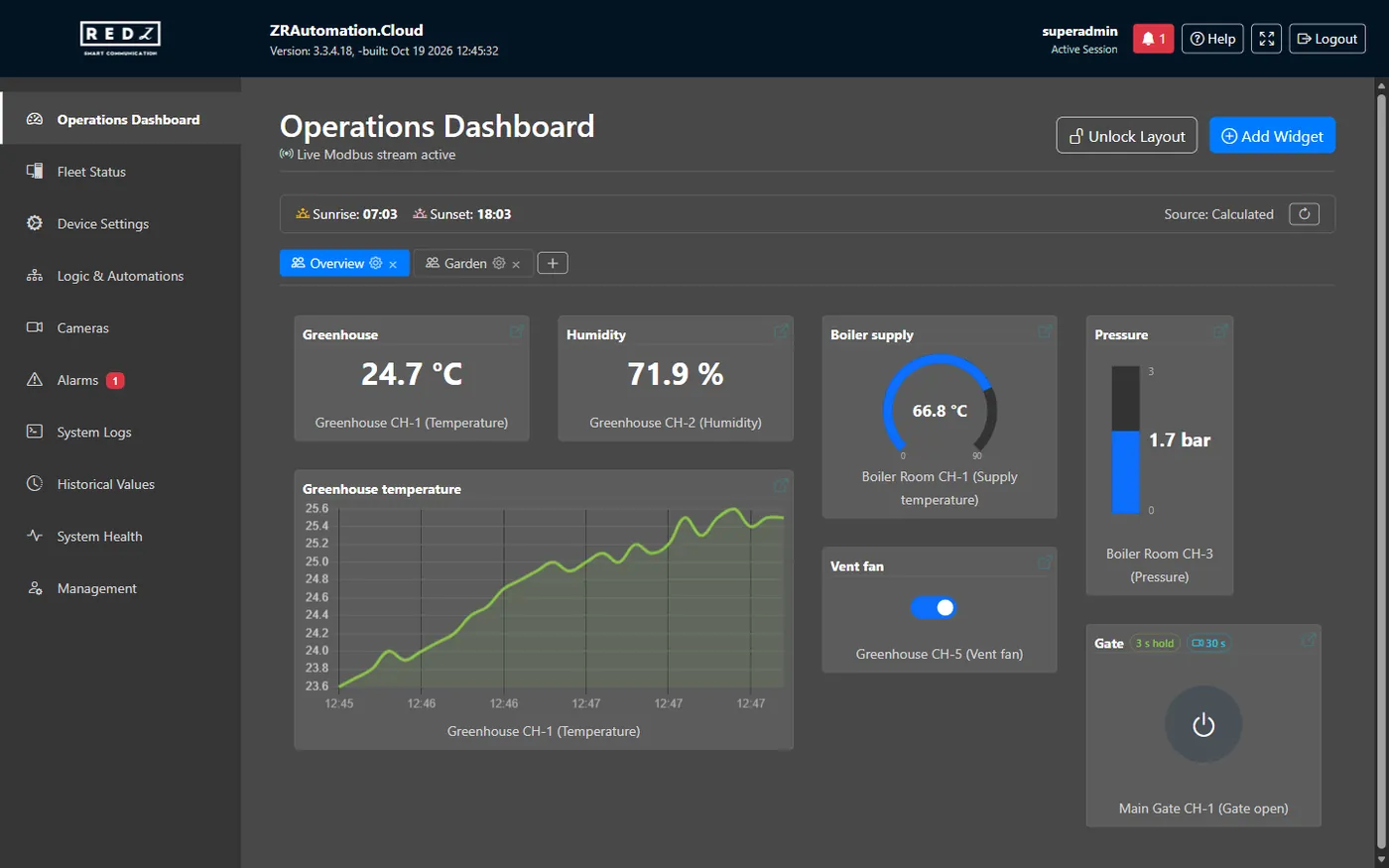Click the green Greenhouse temperature chart line
This screenshot has height=868, width=1389.
(562, 595)
